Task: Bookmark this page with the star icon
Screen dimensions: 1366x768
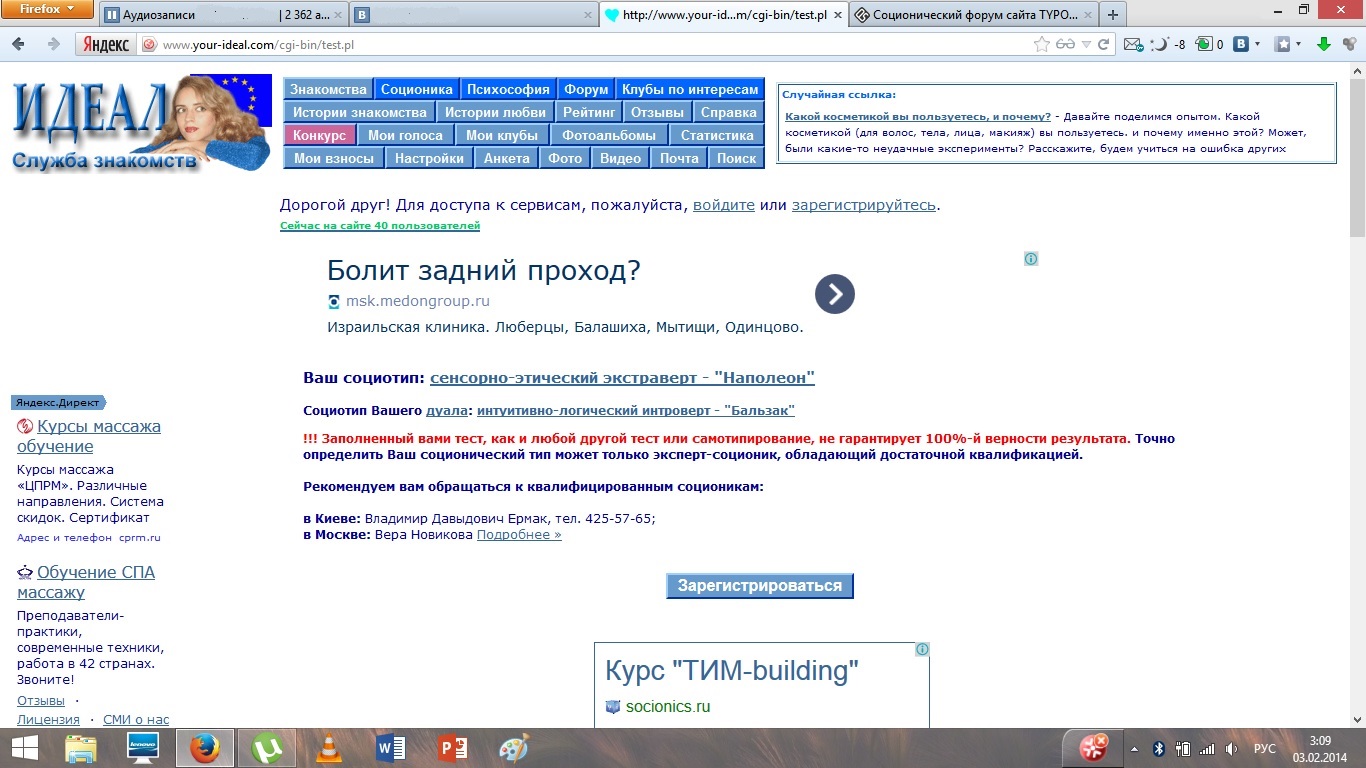Action: pos(1042,44)
